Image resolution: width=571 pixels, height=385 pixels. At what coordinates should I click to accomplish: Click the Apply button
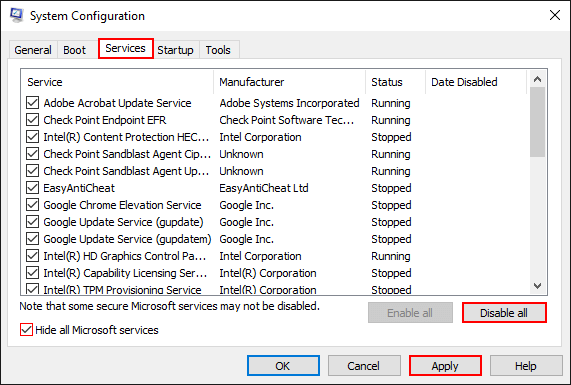445,366
